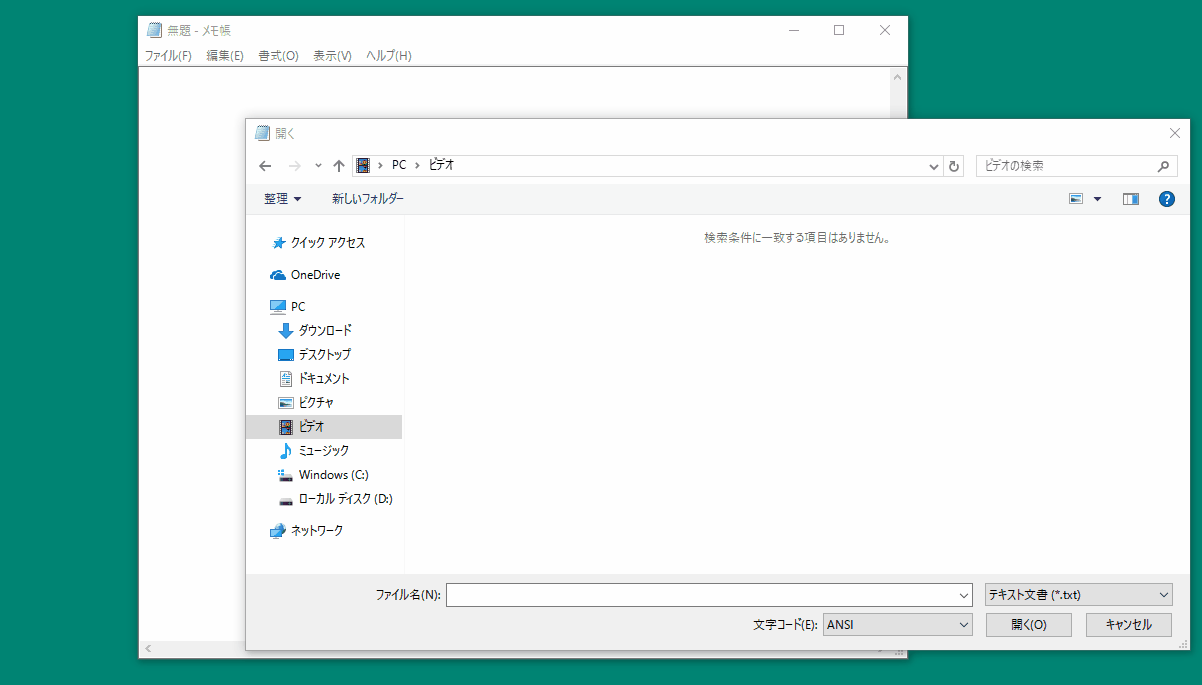Click the OneDrive cloud icon

point(278,275)
